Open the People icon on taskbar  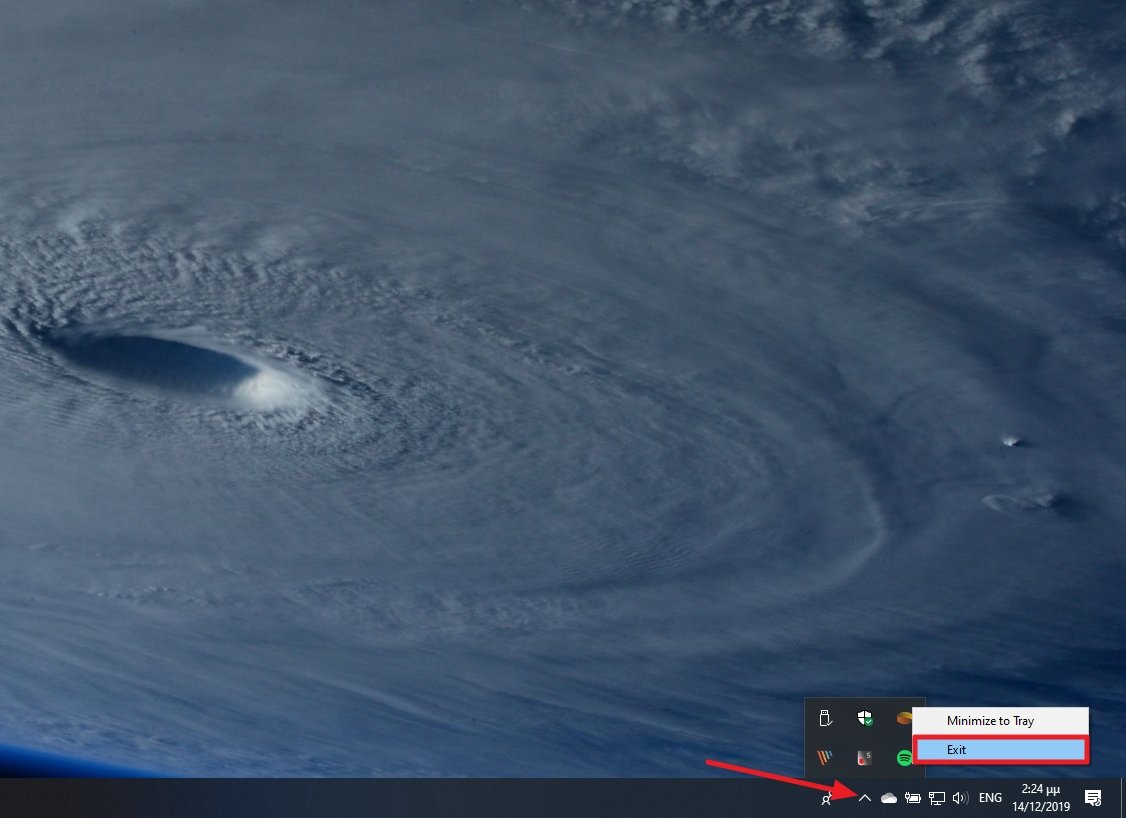tap(827, 798)
